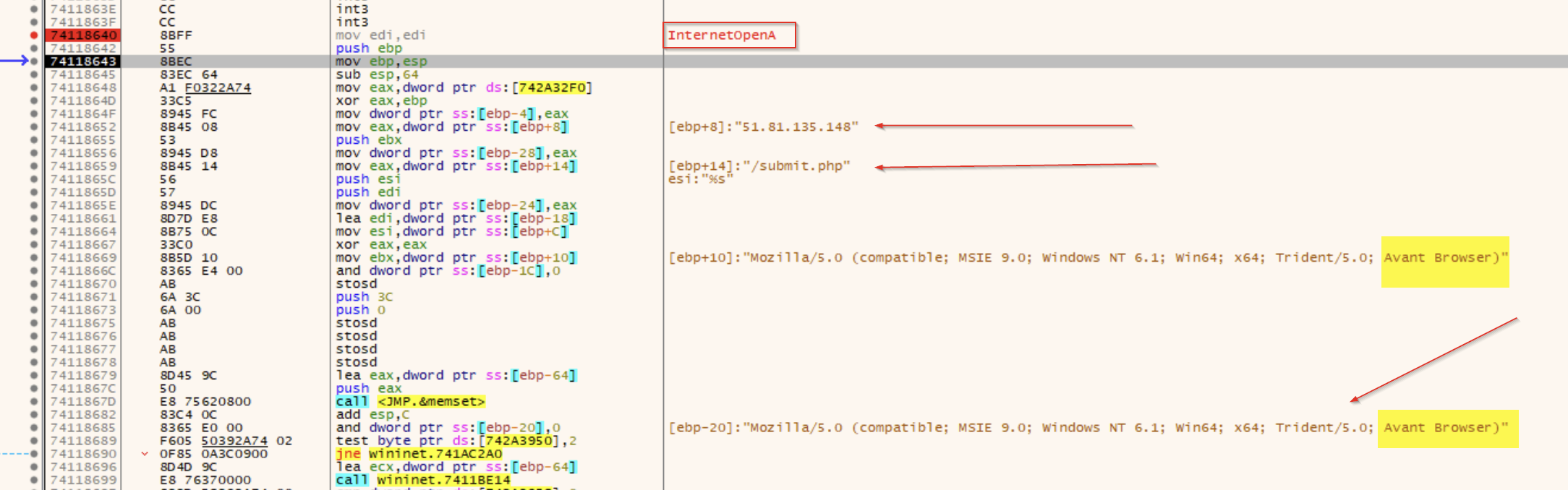Click the "sub esp,64" instruction

(x=377, y=74)
